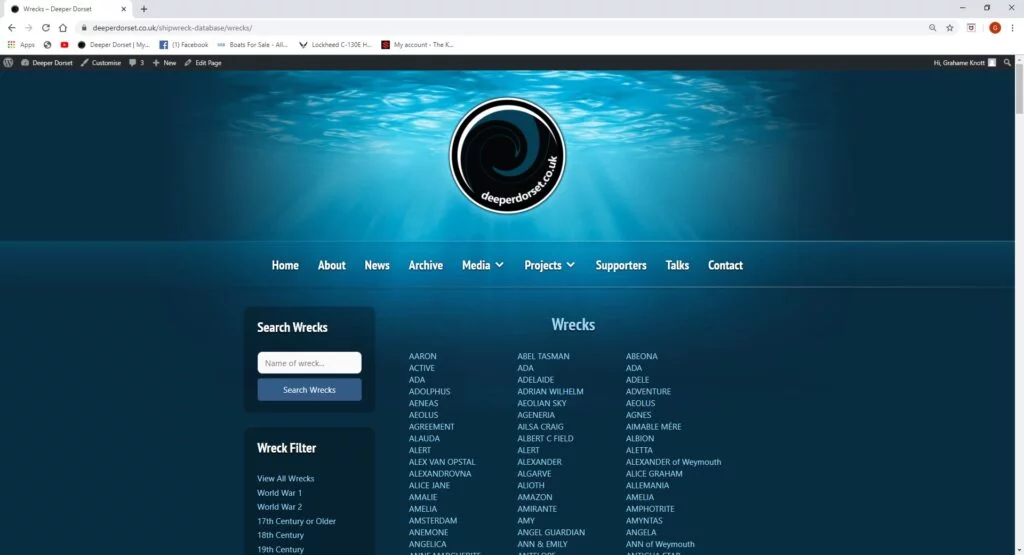Open the AEOLIAN SKY wreck entry
Image resolution: width=1024 pixels, height=555 pixels.
coord(541,404)
